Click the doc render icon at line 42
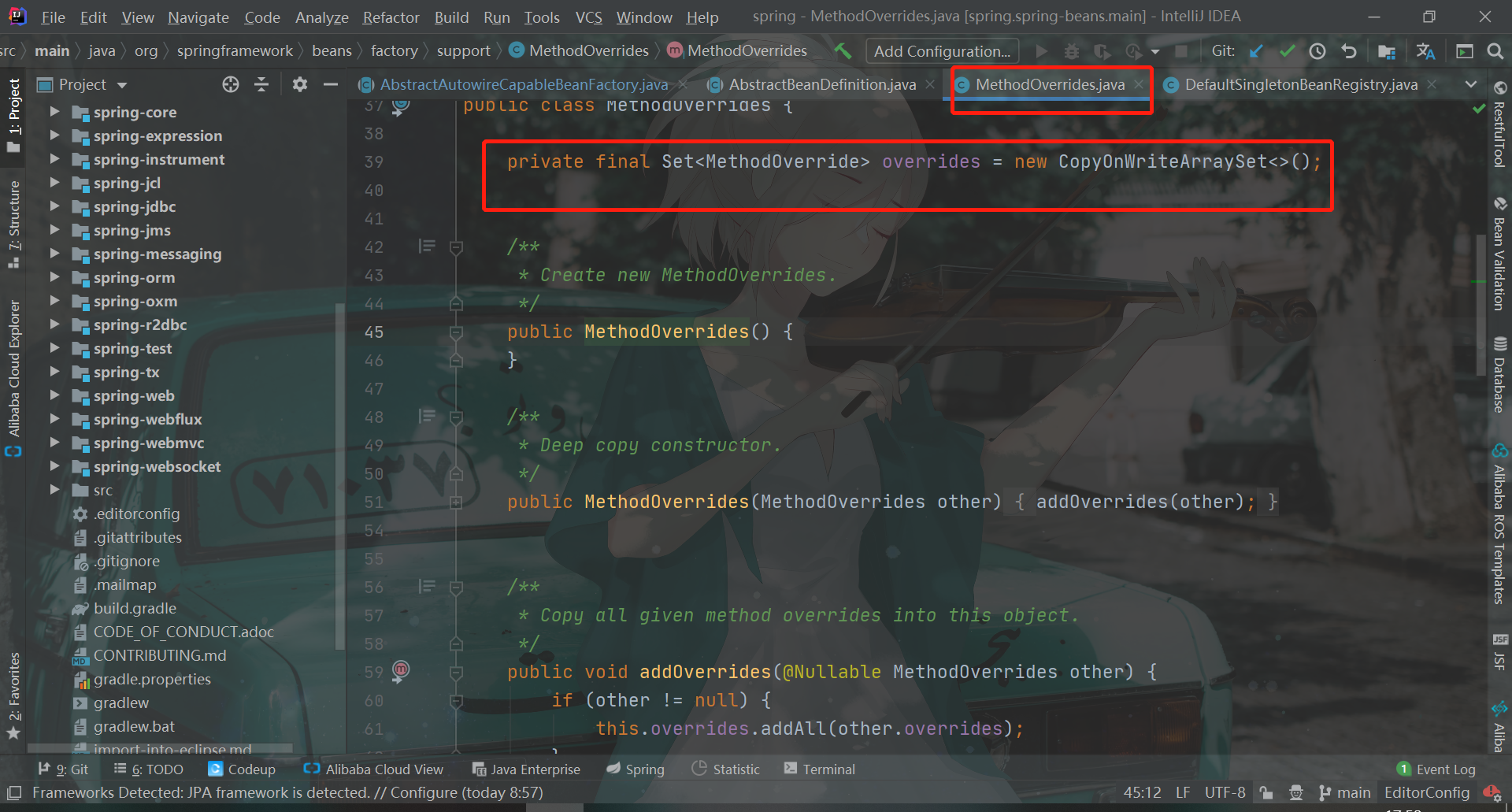1512x812 pixels. click(x=427, y=247)
